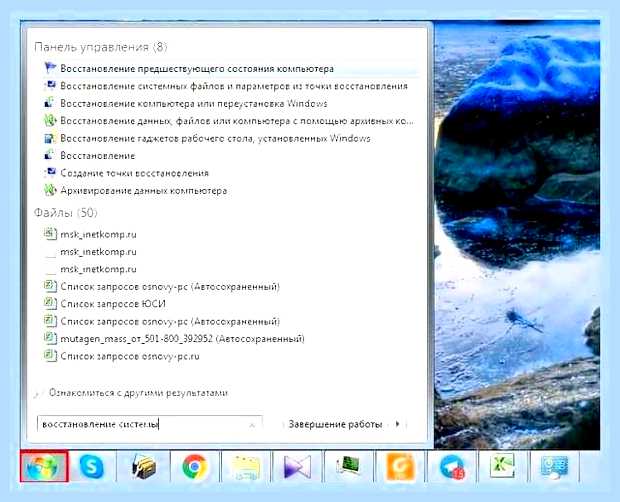The image size is (620, 502).
Task: Click file icon of 'Список запросов osnovy-pc.ru'
Action: click(50, 355)
